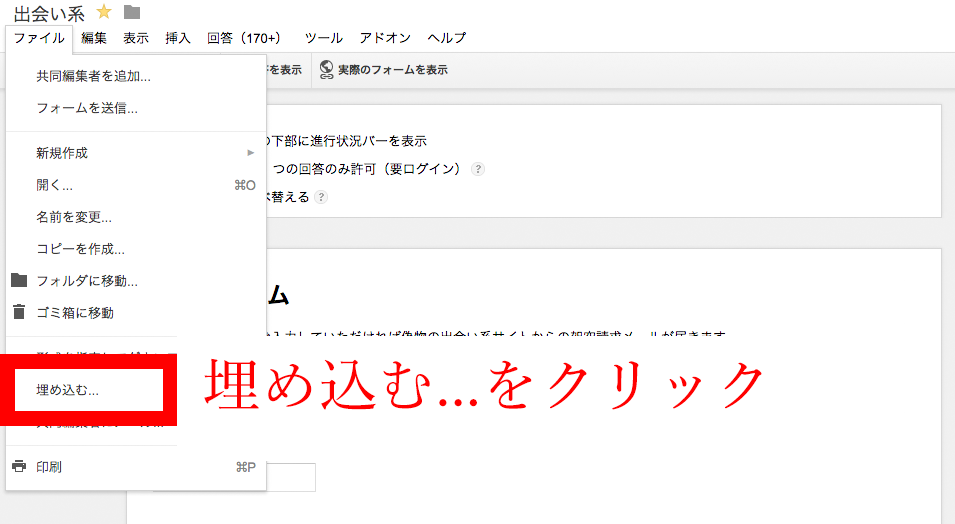Open the 表示 menu
Image resolution: width=955 pixels, height=524 pixels.
(136, 38)
